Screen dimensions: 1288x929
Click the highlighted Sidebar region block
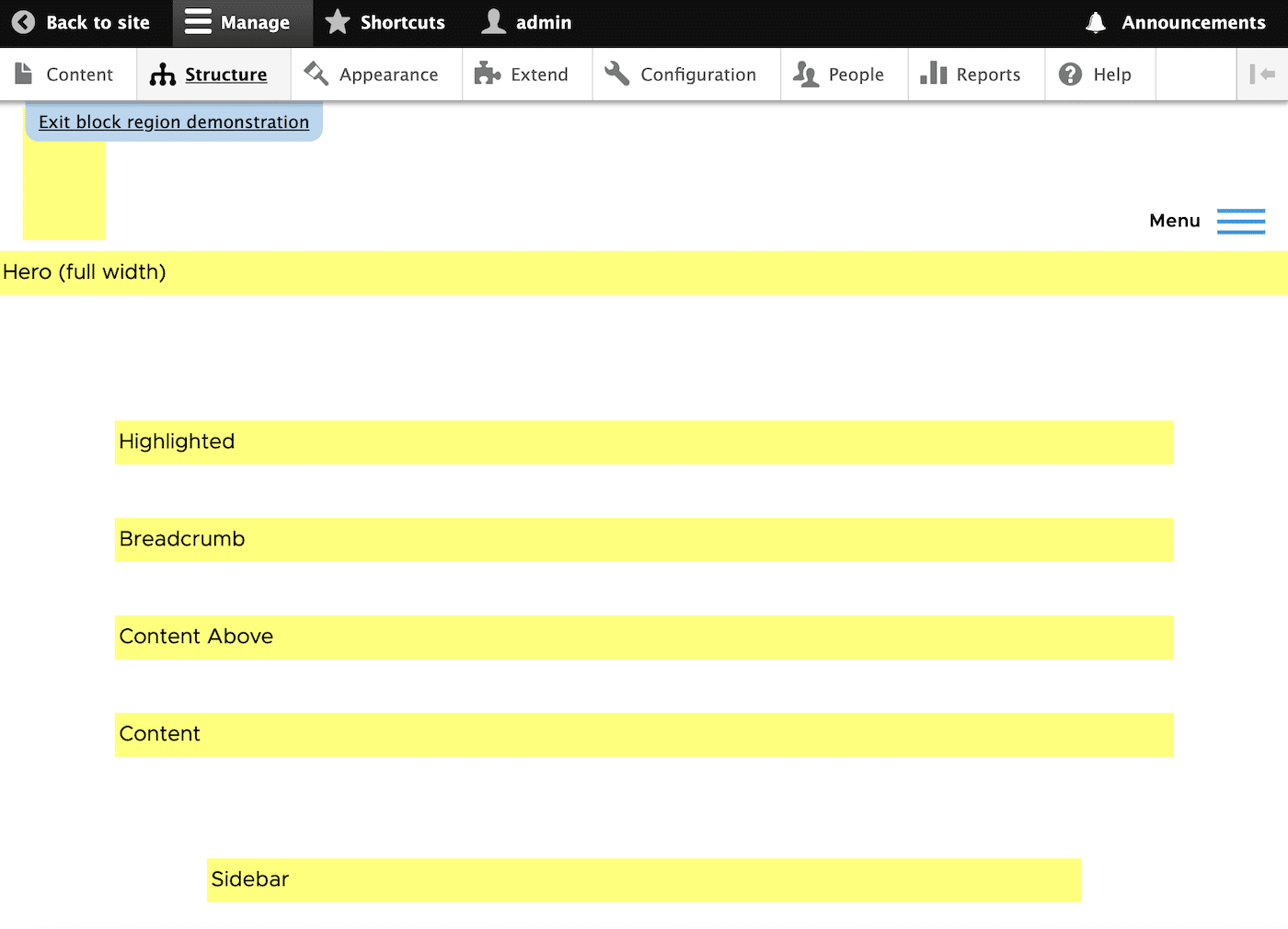pos(644,879)
